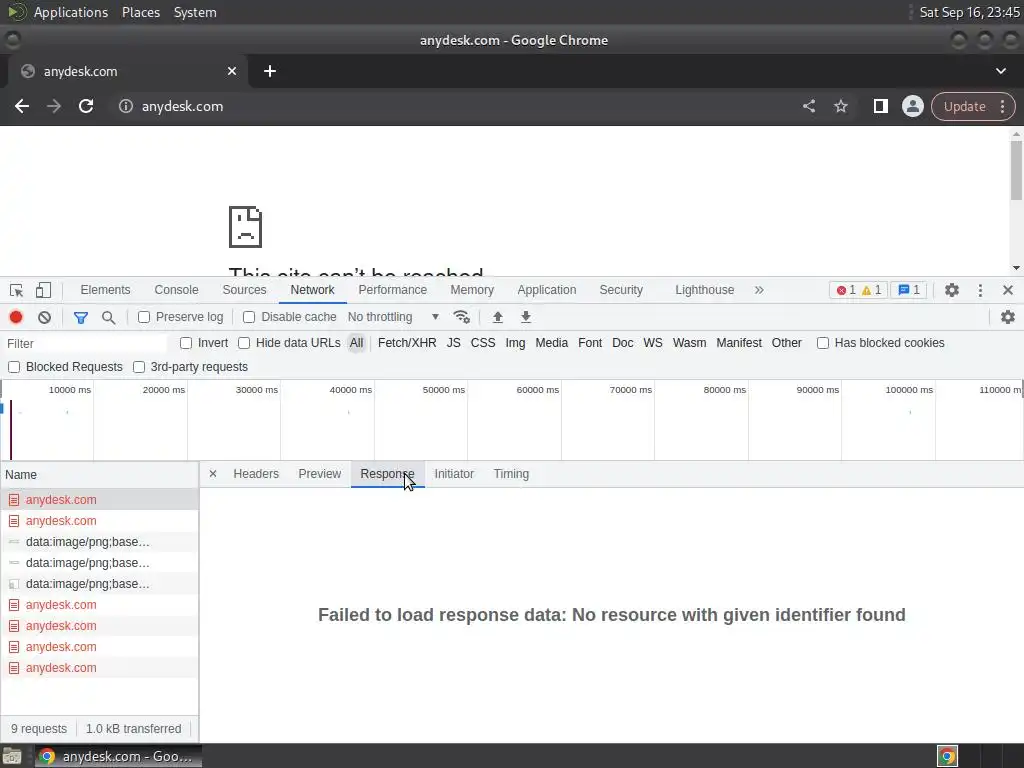Toggle DevTools device toolbar icon
Viewport: 1024px width, 768px height.
[43, 291]
